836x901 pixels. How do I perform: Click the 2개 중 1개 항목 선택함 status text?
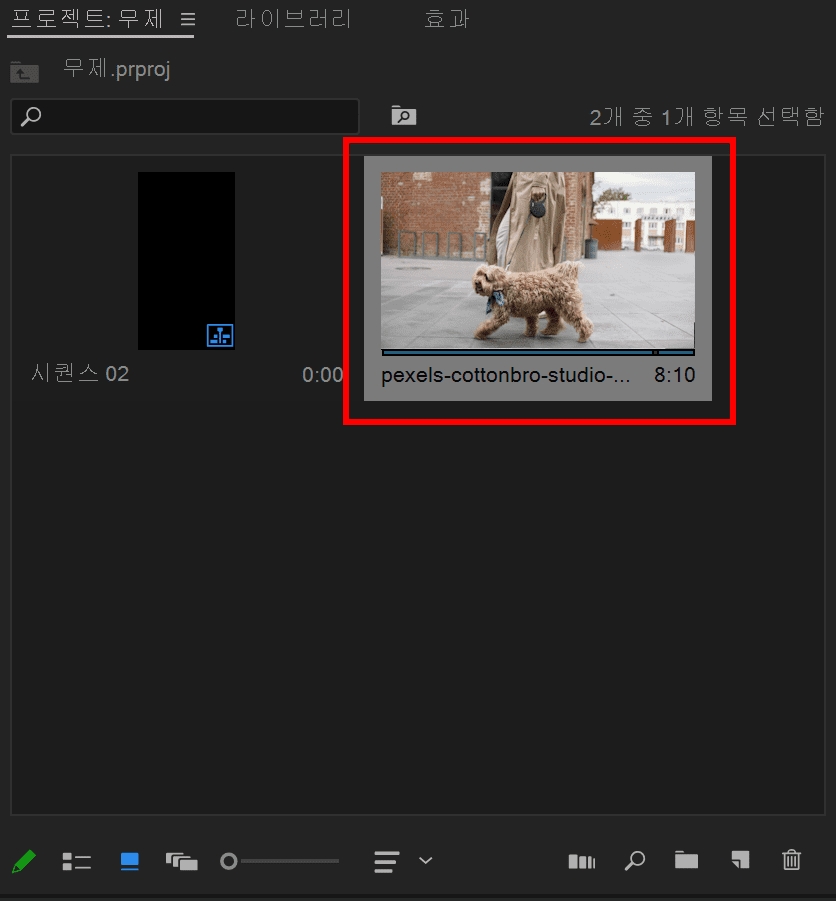(707, 117)
